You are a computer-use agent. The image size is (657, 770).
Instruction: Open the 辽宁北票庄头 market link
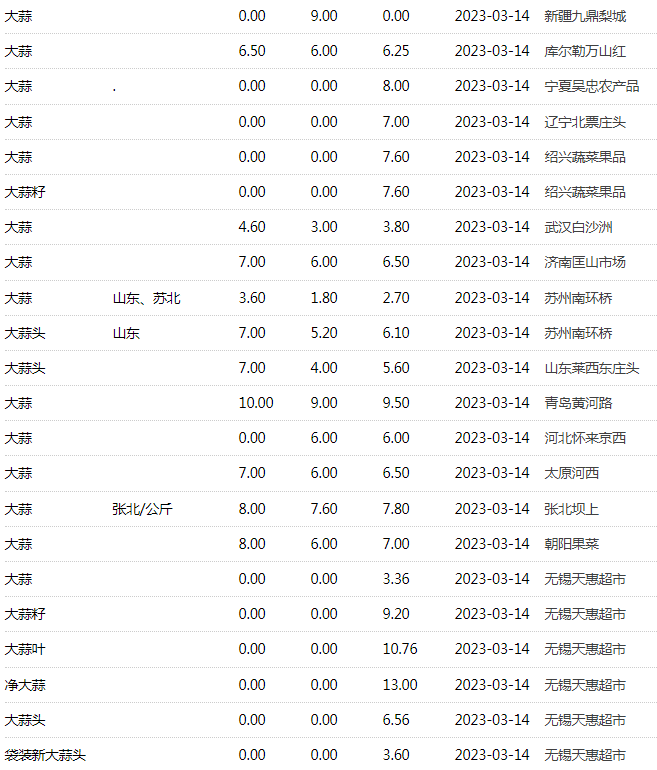[585, 122]
